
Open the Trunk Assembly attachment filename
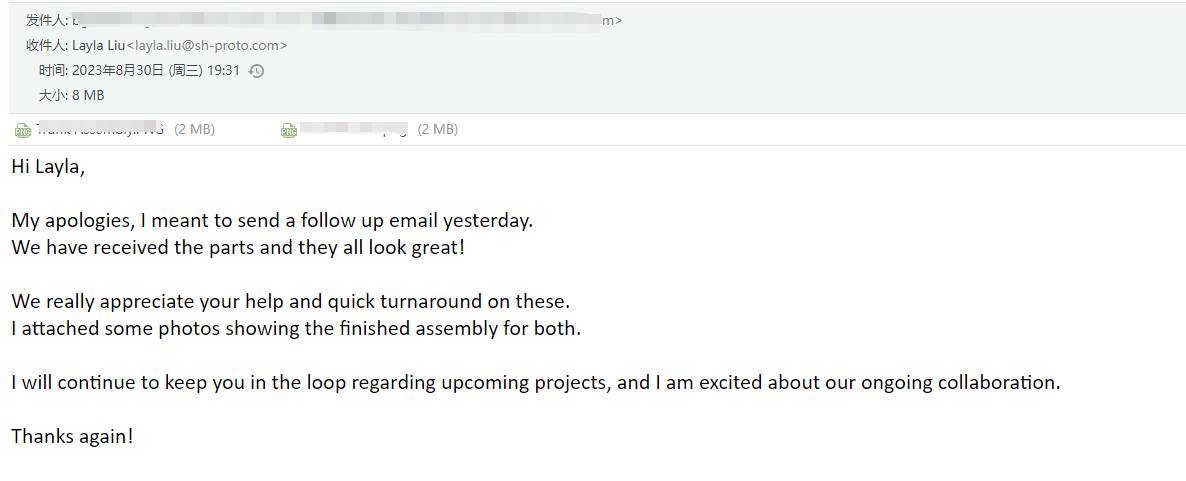tap(100, 129)
